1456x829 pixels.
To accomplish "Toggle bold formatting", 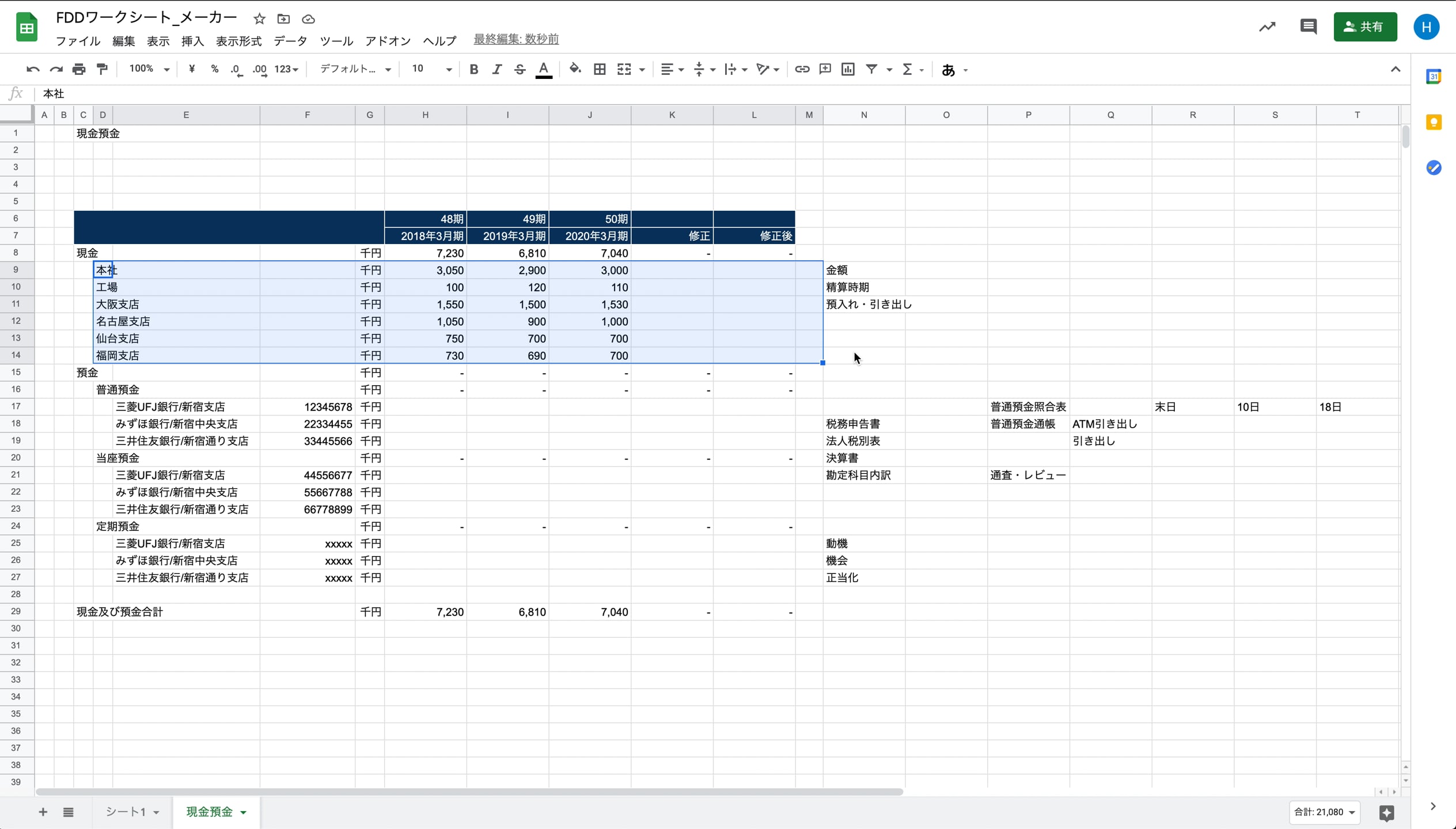I will point(473,70).
